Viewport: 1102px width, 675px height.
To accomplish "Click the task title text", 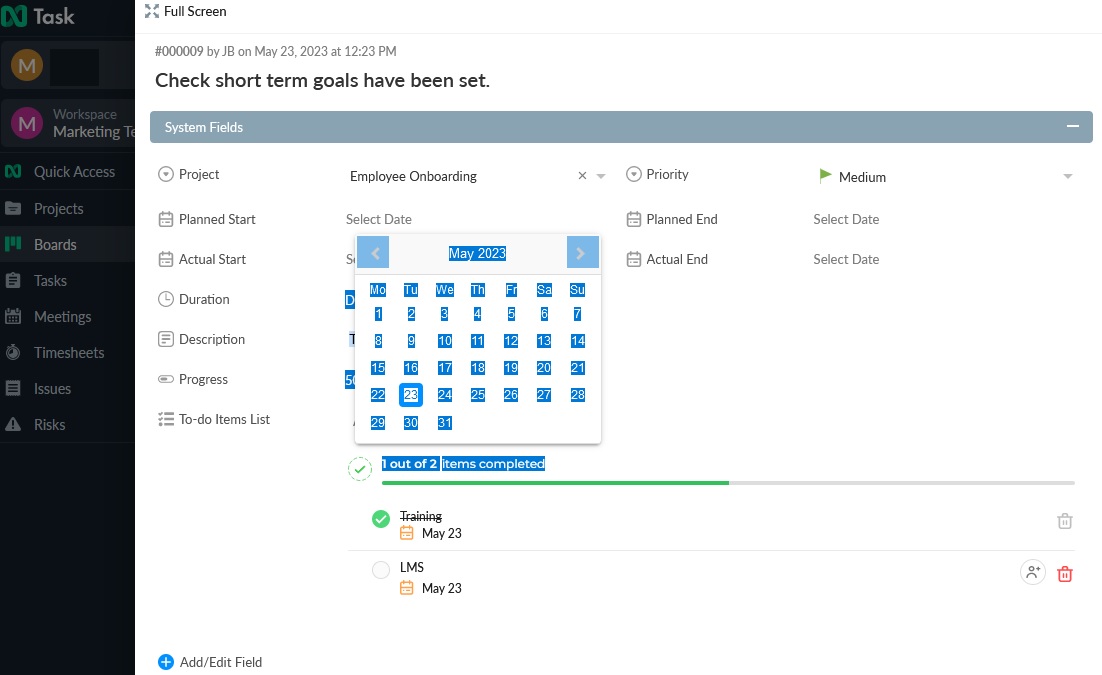I will click(322, 80).
